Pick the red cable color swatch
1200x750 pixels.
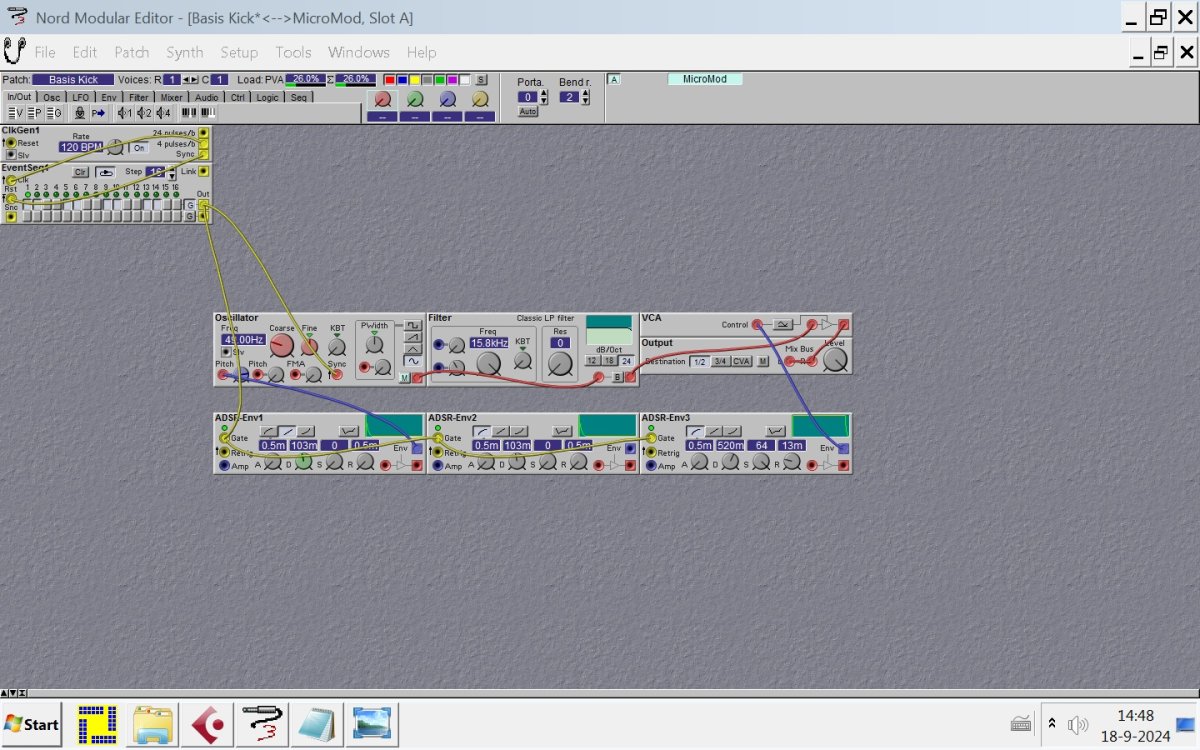coord(389,80)
